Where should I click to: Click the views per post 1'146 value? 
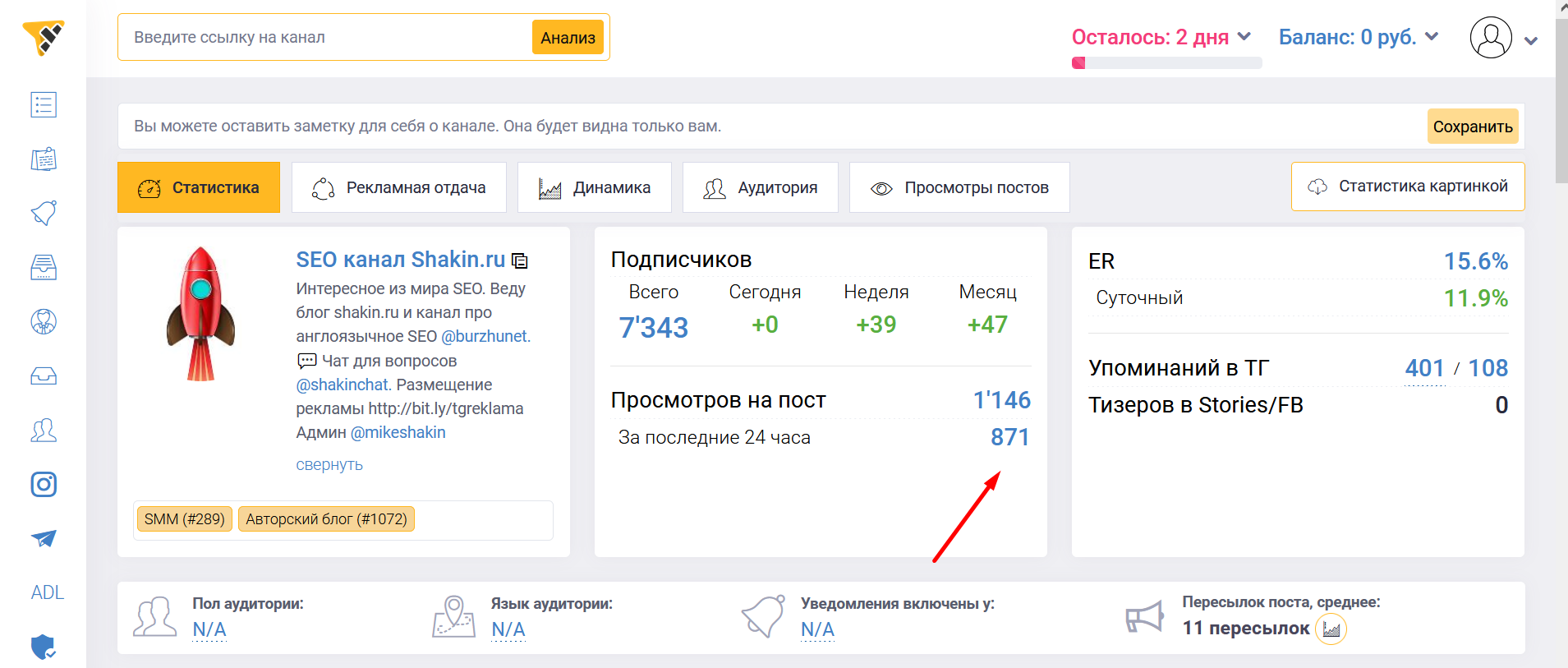pyautogui.click(x=1002, y=400)
